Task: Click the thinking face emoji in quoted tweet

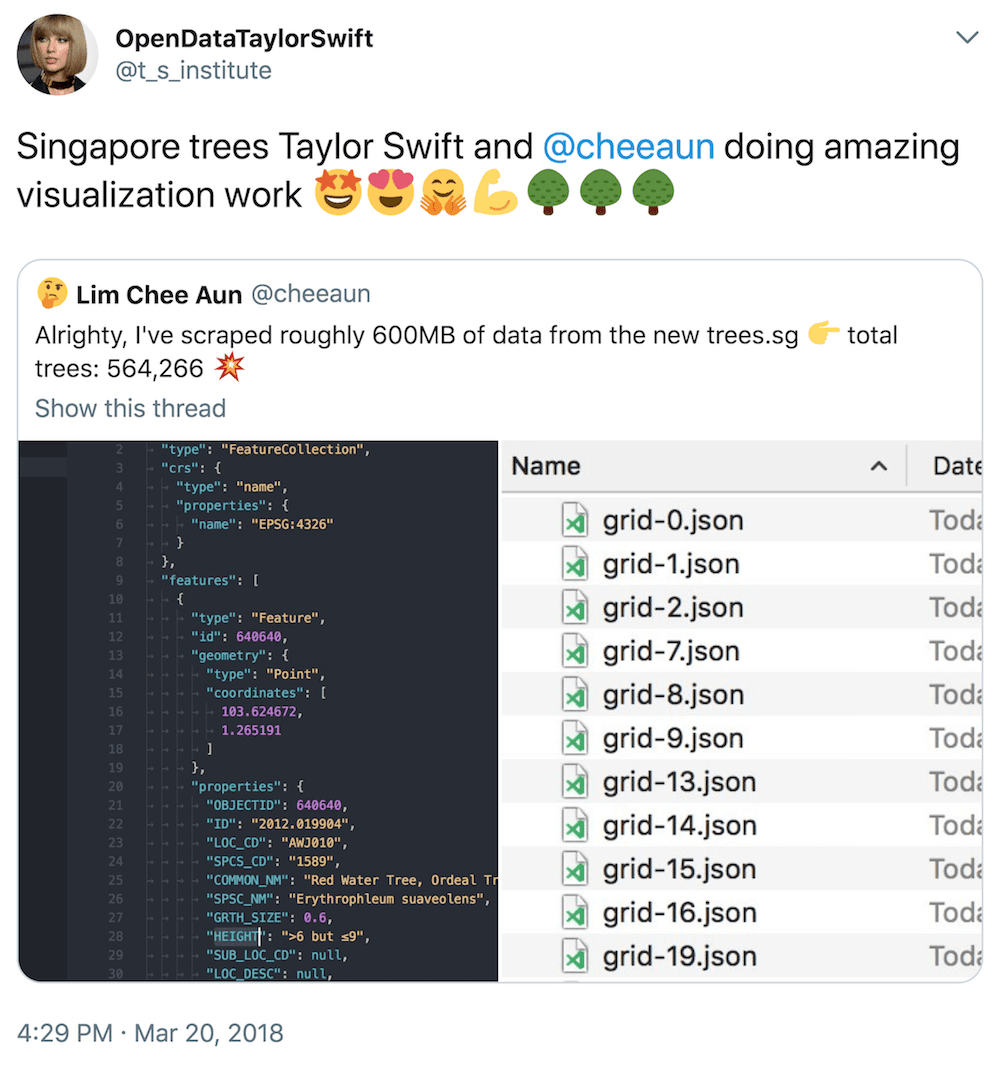Action: (51, 294)
